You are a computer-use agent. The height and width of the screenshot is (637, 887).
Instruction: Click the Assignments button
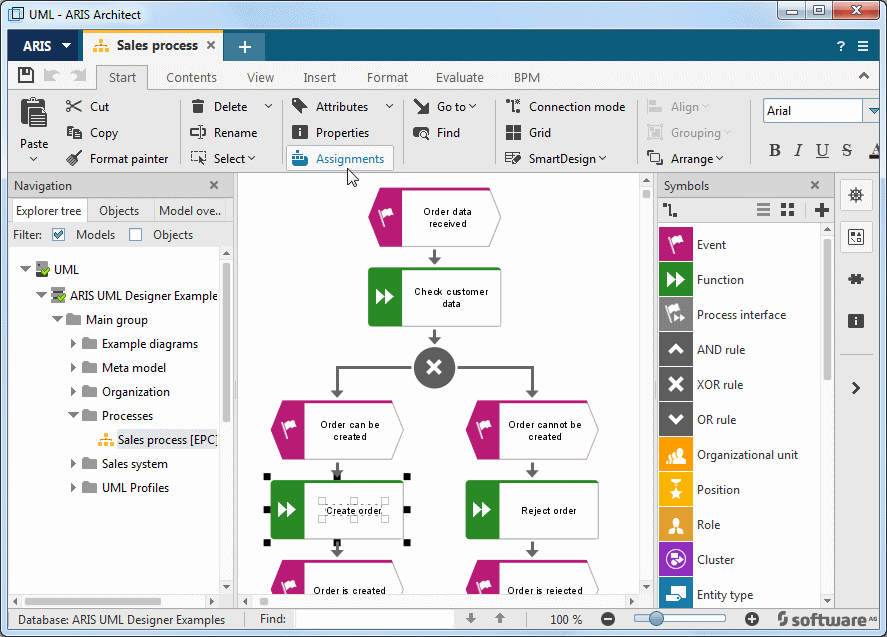coord(339,158)
